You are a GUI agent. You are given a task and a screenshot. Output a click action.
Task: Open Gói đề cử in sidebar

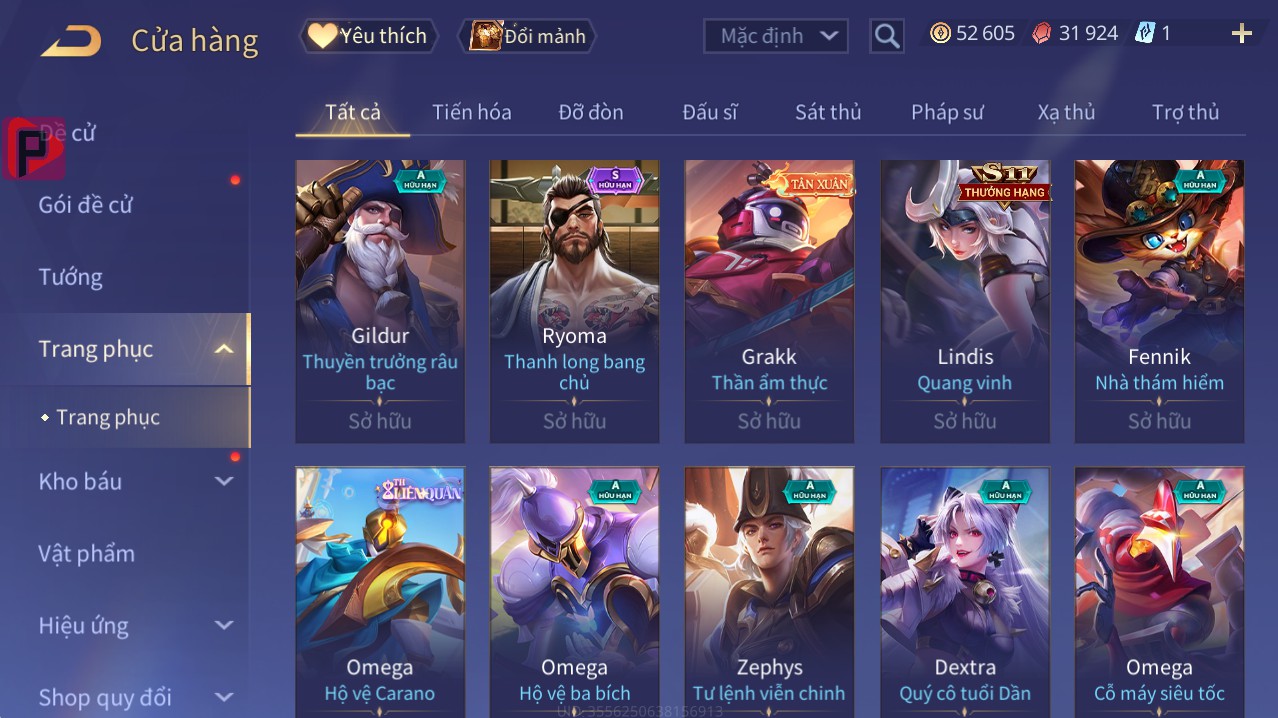pyautogui.click(x=86, y=205)
